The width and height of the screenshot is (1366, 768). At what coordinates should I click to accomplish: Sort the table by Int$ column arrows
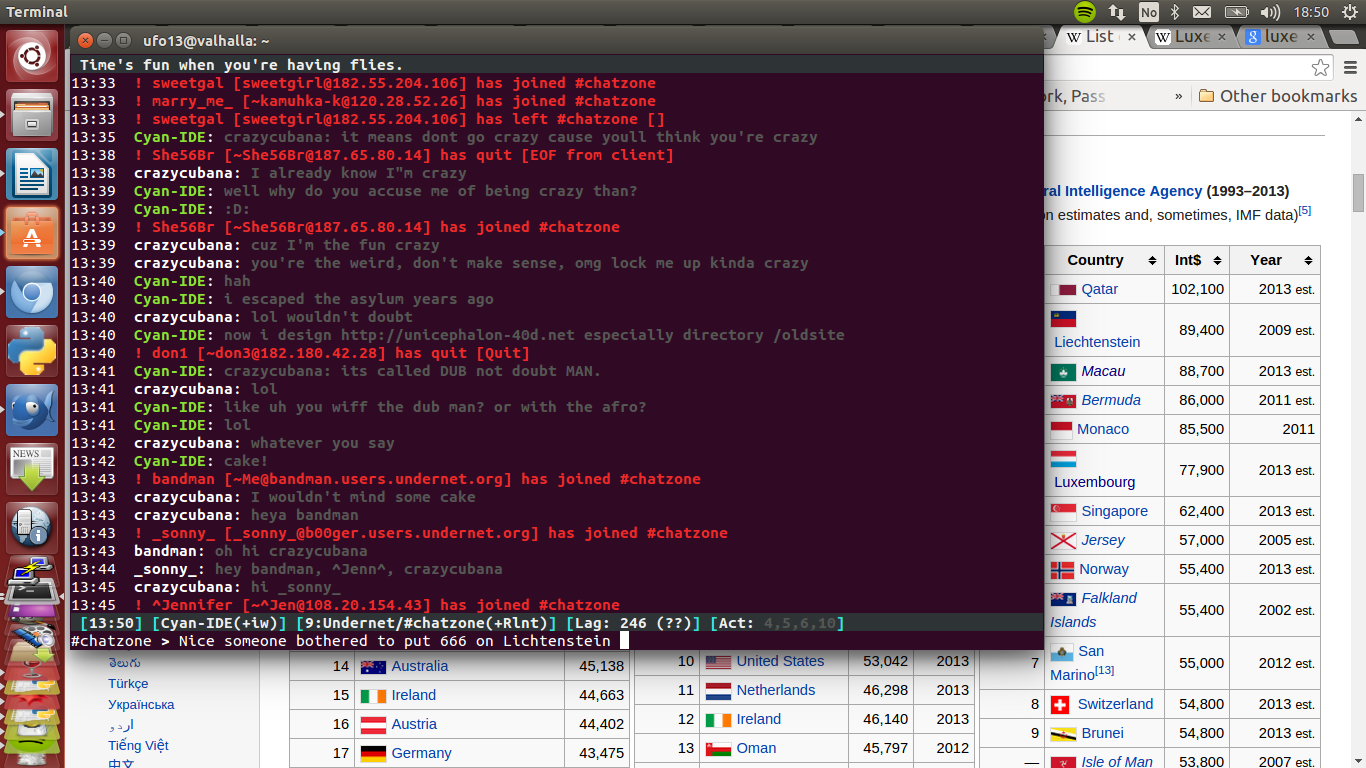(x=1217, y=260)
